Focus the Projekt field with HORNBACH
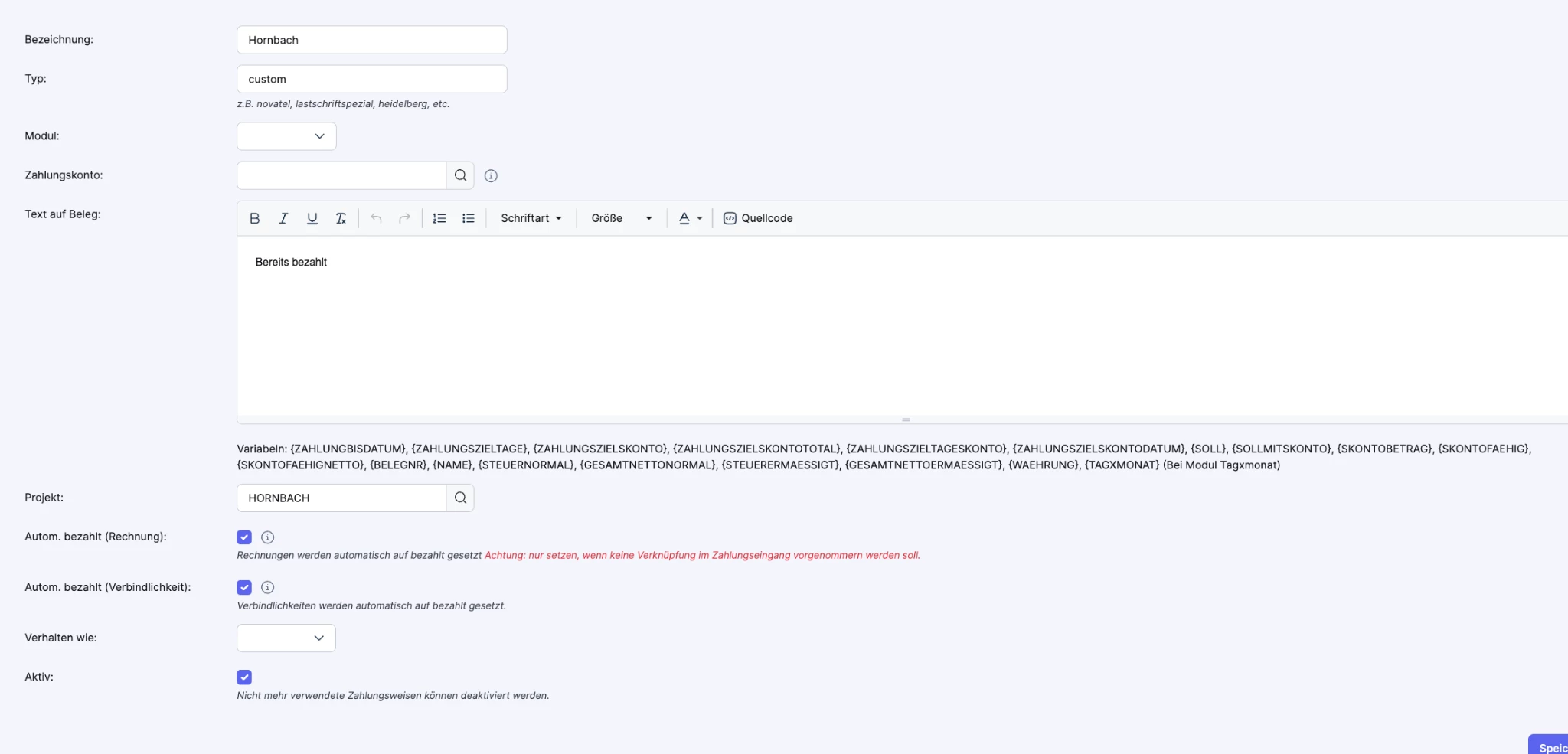This screenshot has height=754, width=1568. (341, 498)
